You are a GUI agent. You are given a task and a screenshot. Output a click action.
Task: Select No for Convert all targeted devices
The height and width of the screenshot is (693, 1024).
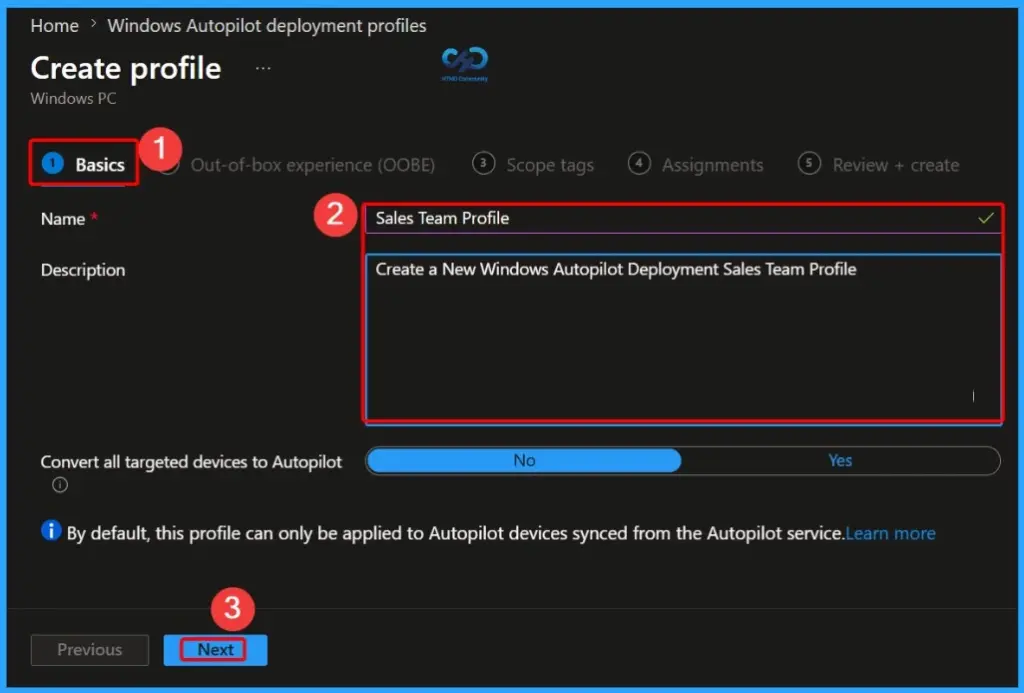pyautogui.click(x=524, y=460)
